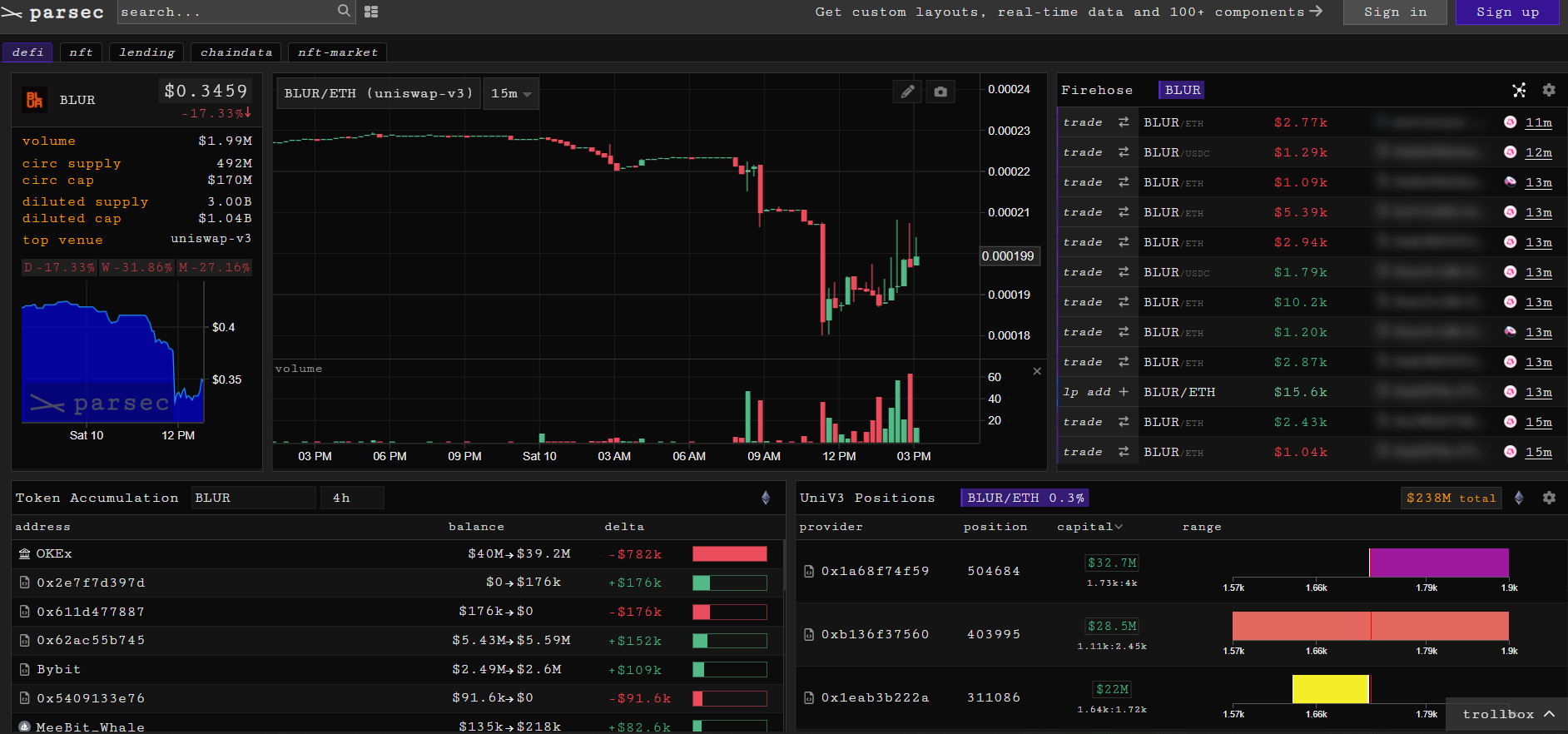Click the $5.39k trade amount
The image size is (1568, 734).
[x=1301, y=212]
